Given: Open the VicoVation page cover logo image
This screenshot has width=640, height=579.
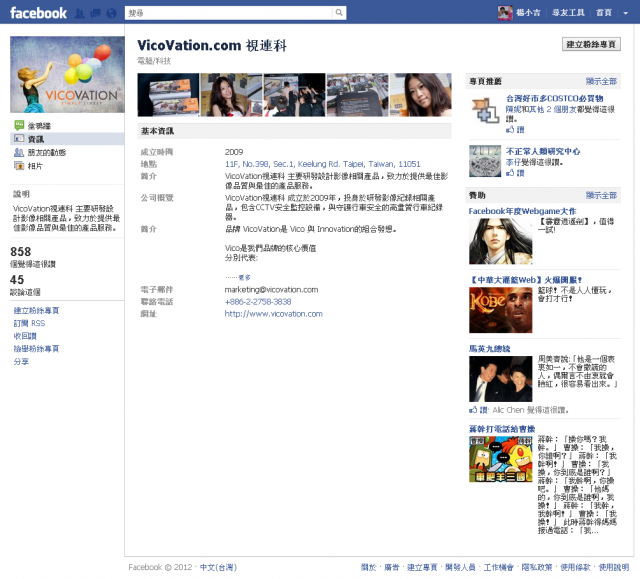Looking at the screenshot, I should click(67, 74).
